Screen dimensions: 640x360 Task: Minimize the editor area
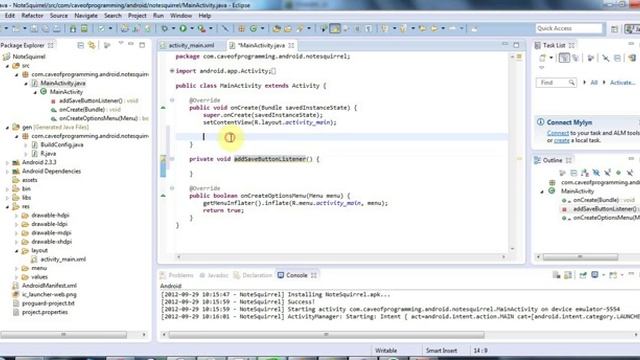point(505,44)
